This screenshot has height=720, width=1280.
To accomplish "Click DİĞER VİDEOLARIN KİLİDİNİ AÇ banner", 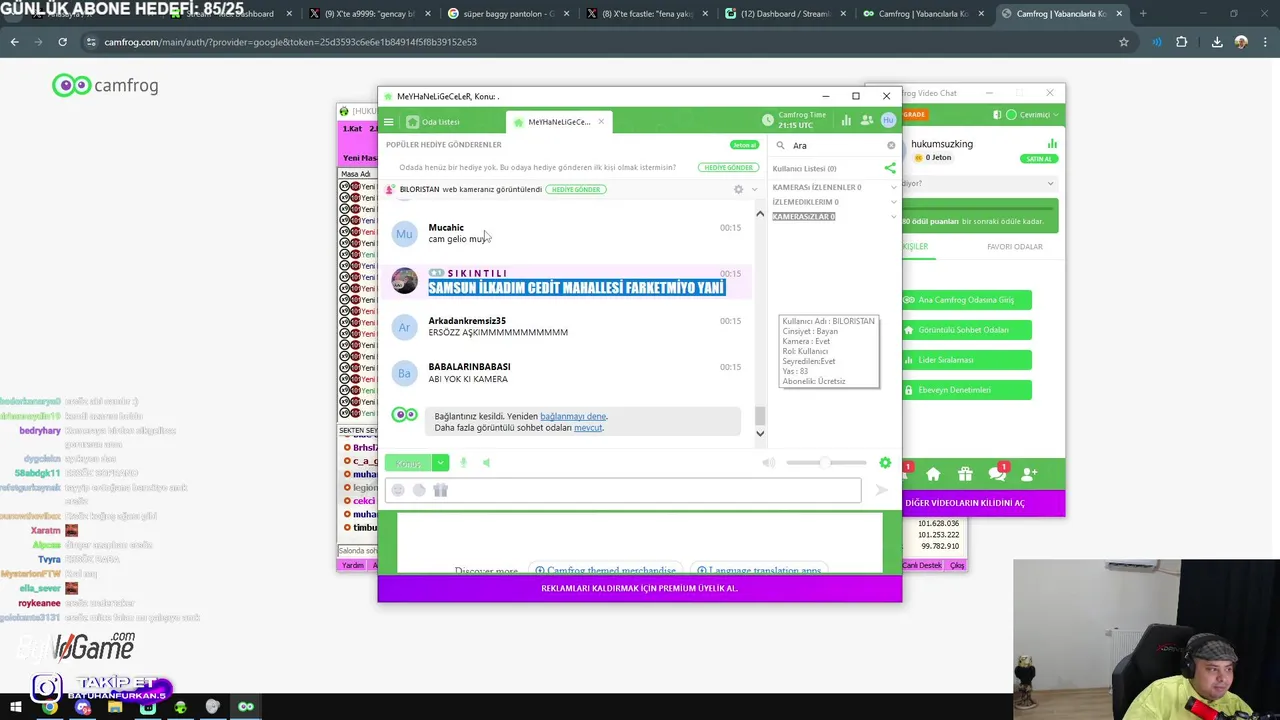I will coord(965,503).
